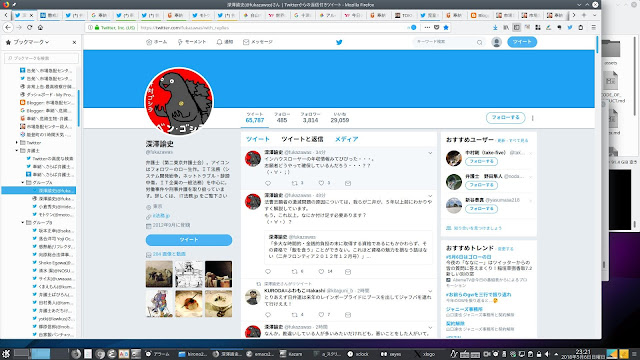
Task: Collapse the 弁護士 bookmark folder
Action: coord(17,151)
